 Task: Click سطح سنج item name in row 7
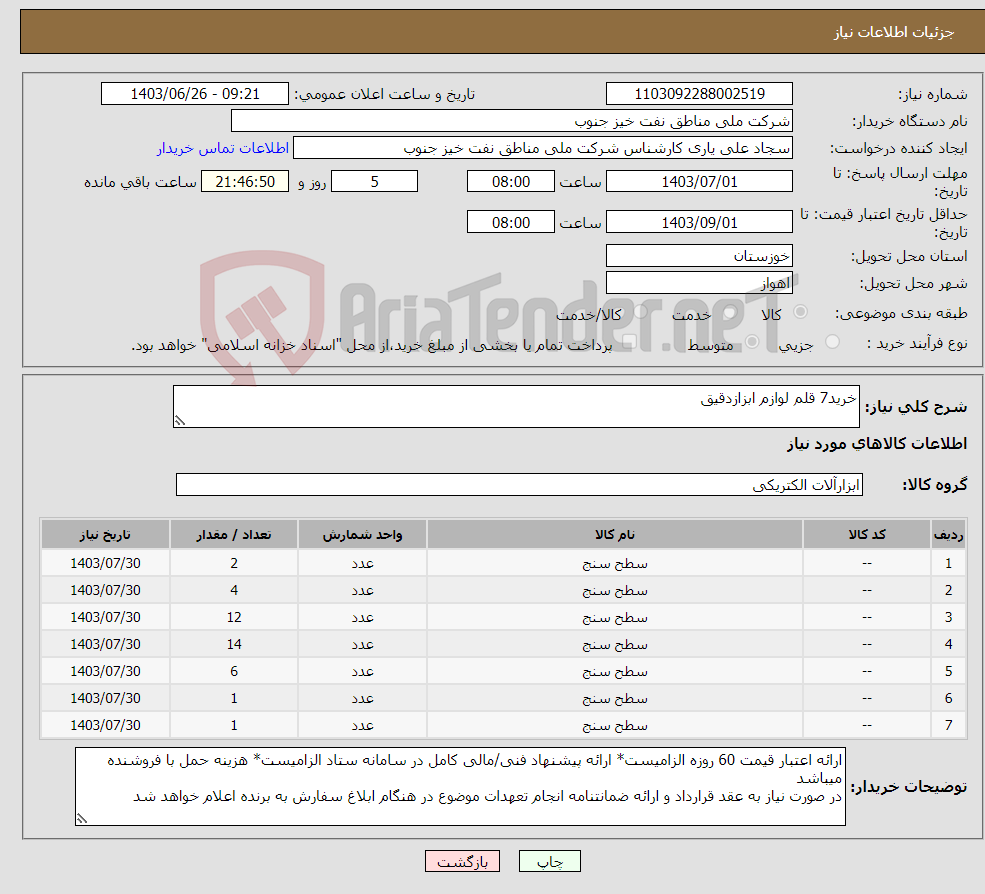tap(615, 726)
